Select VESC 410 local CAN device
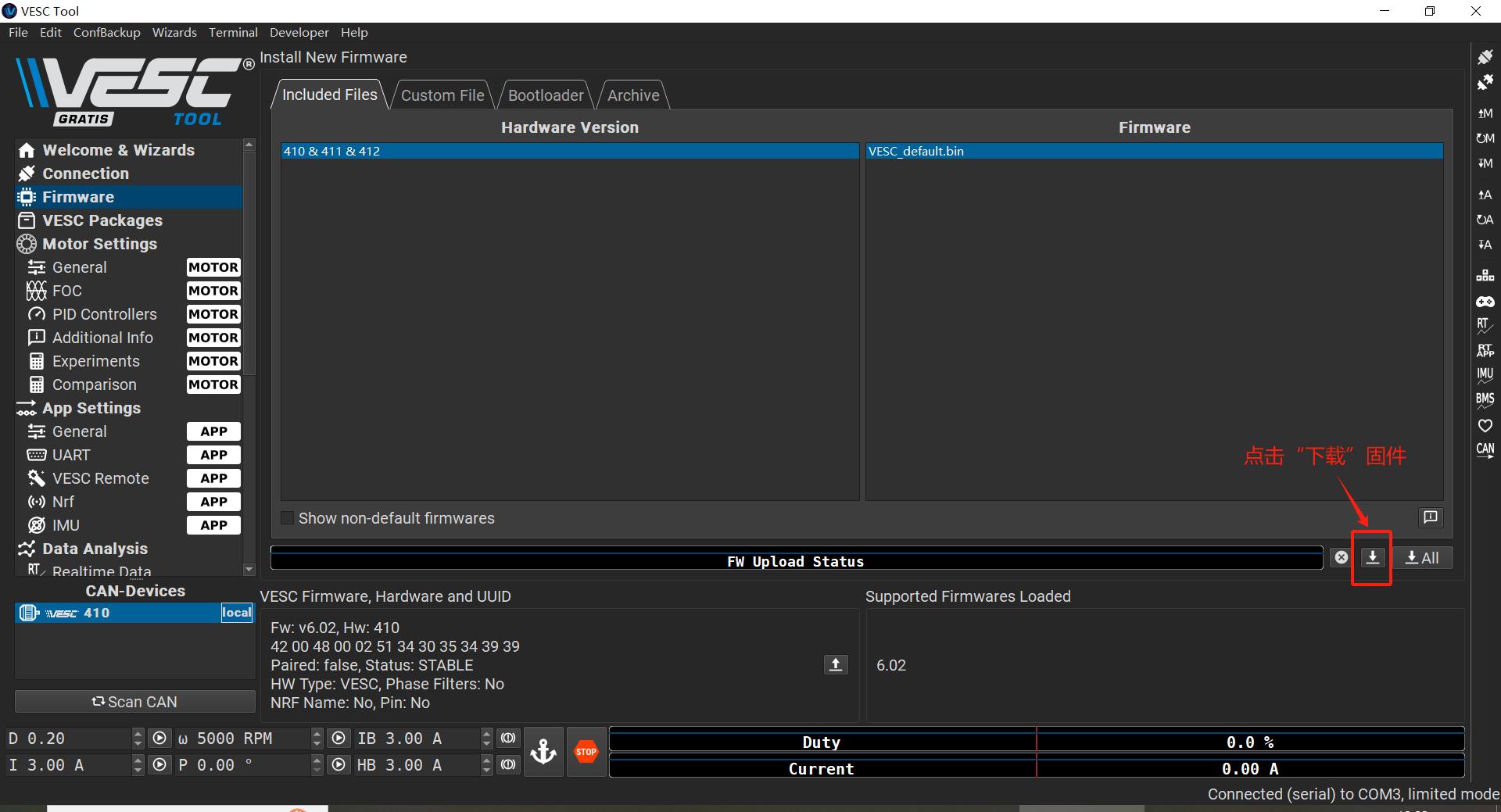 (134, 613)
